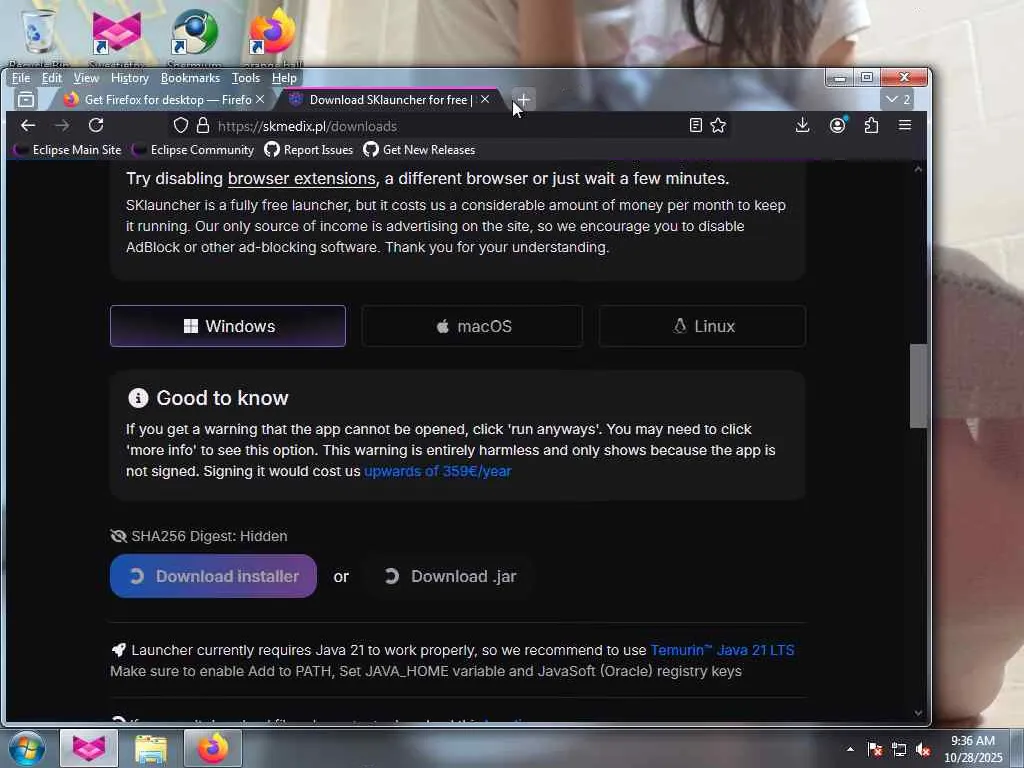The image size is (1024, 768).
Task: Open the Bookmarks menu
Action: 190,78
